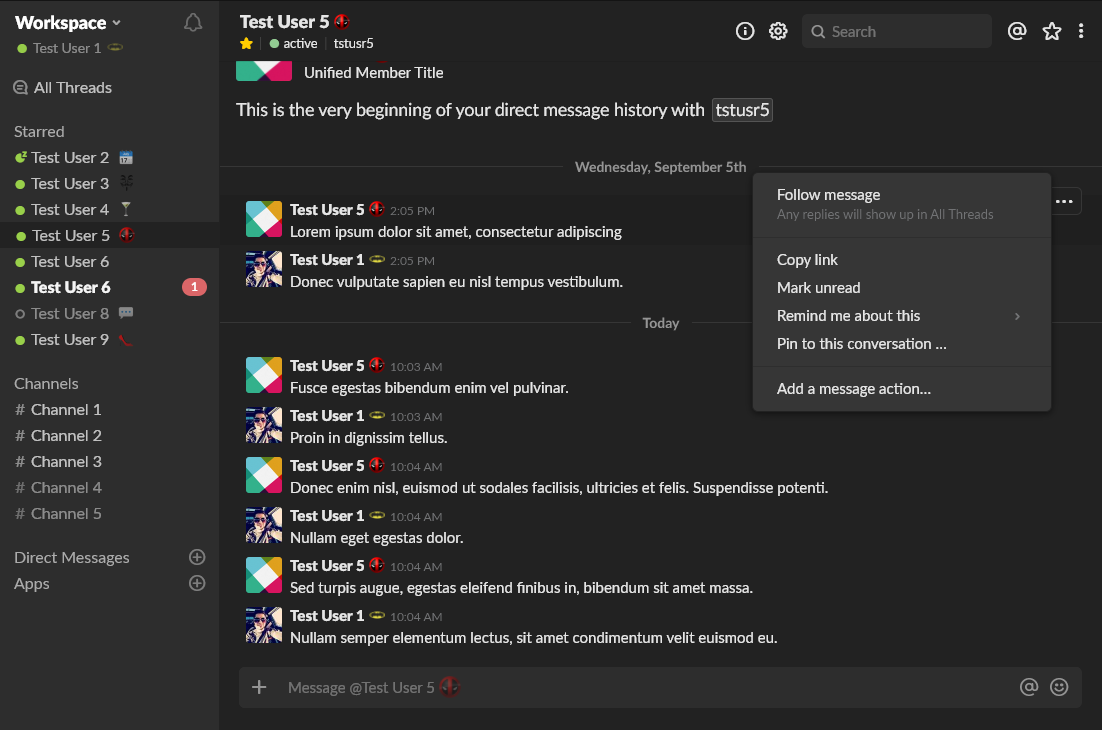Expand the Workspace menu dropdown
This screenshot has height=730, width=1102.
click(68, 22)
